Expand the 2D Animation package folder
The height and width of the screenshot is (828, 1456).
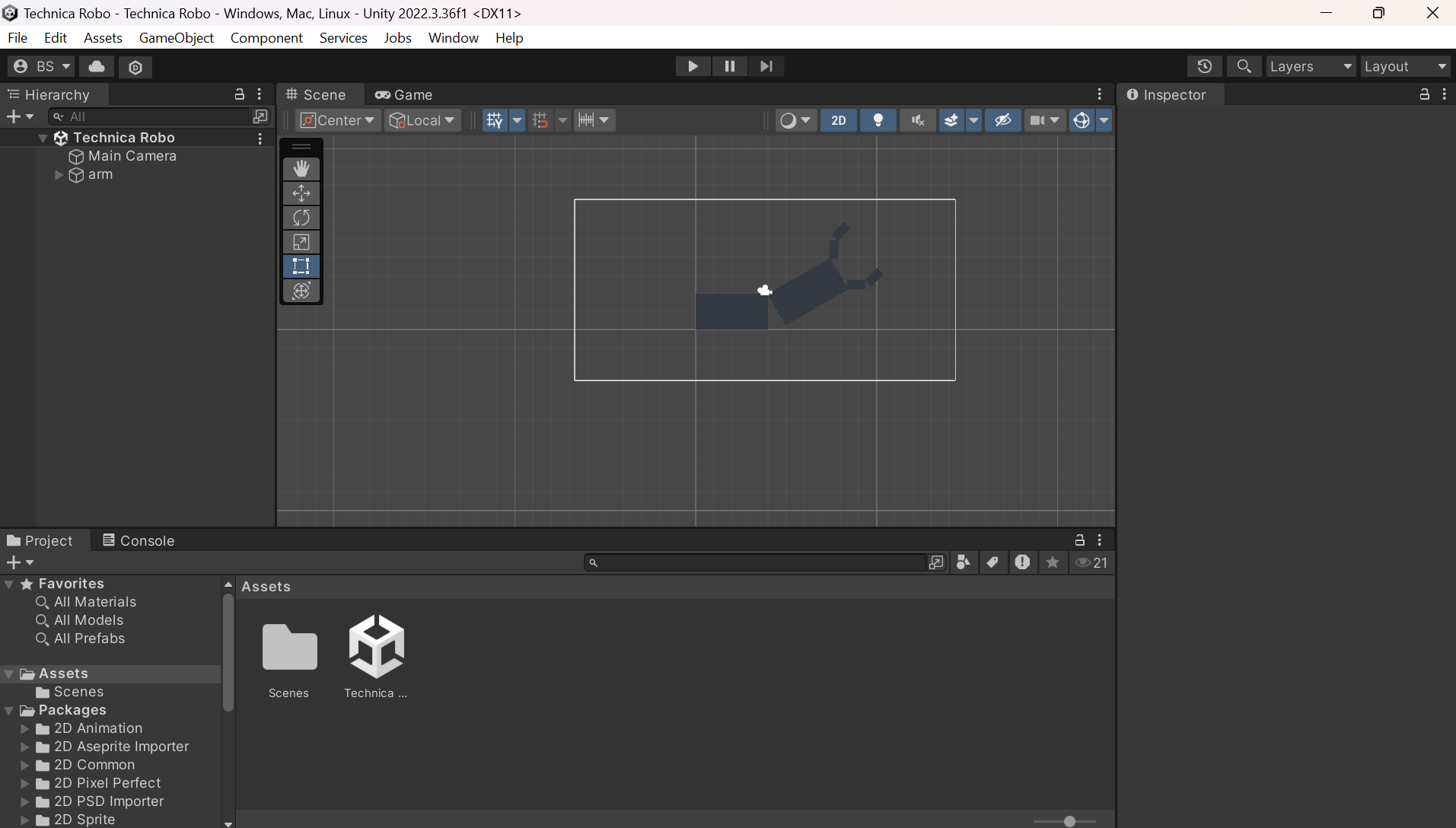click(x=25, y=728)
